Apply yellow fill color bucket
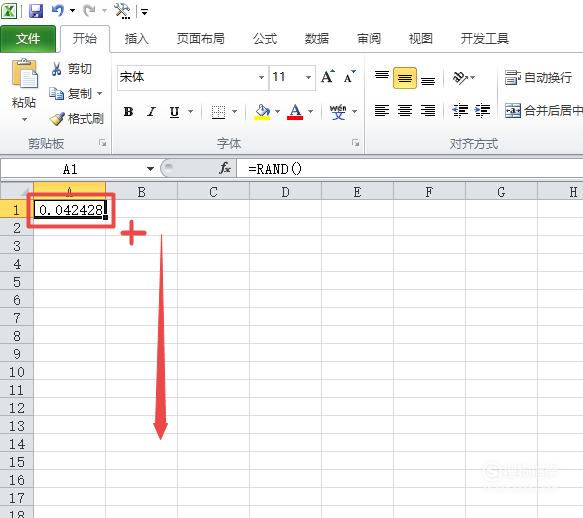 [x=262, y=112]
